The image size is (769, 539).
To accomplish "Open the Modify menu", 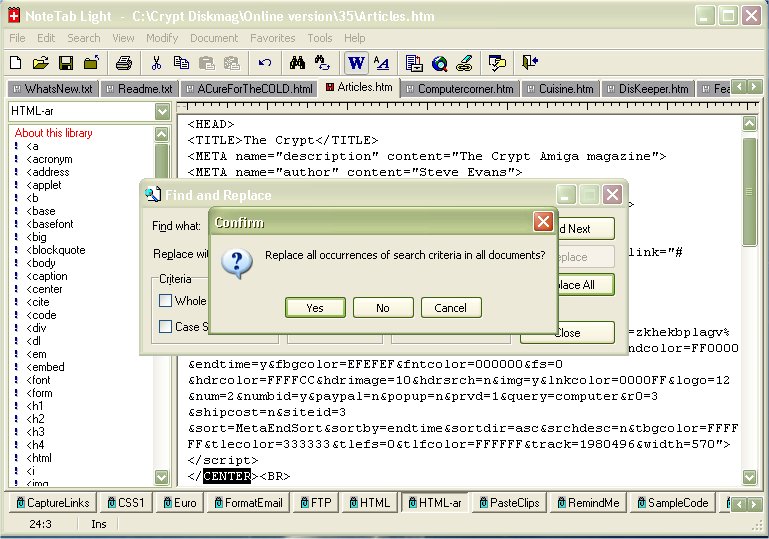I will [162, 38].
